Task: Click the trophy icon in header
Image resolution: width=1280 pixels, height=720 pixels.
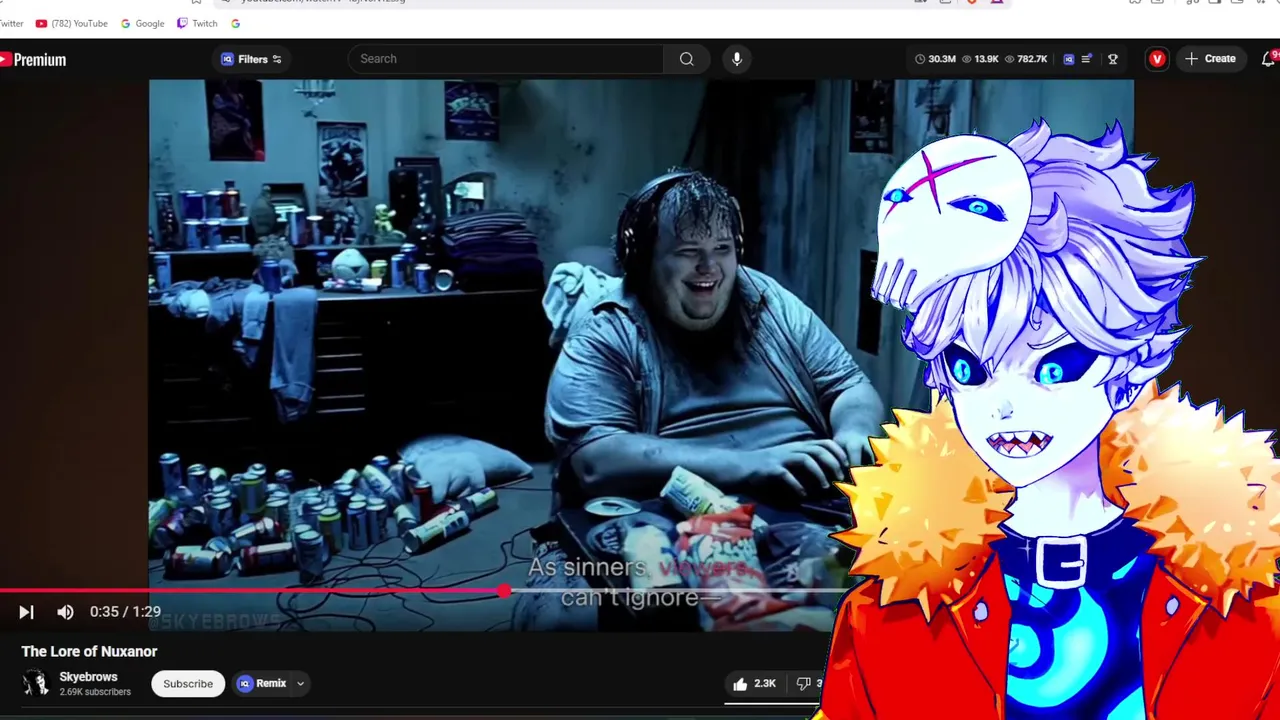Action: click(x=1113, y=59)
